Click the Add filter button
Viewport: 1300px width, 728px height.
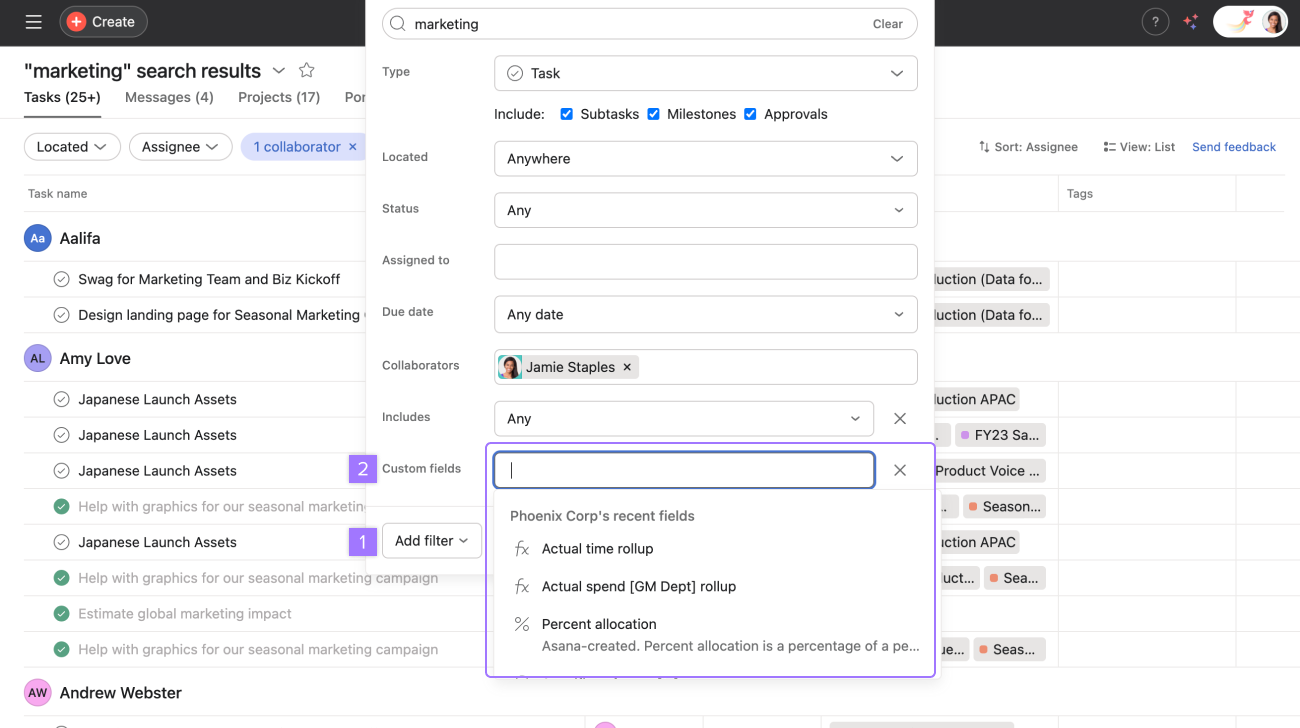(x=431, y=541)
